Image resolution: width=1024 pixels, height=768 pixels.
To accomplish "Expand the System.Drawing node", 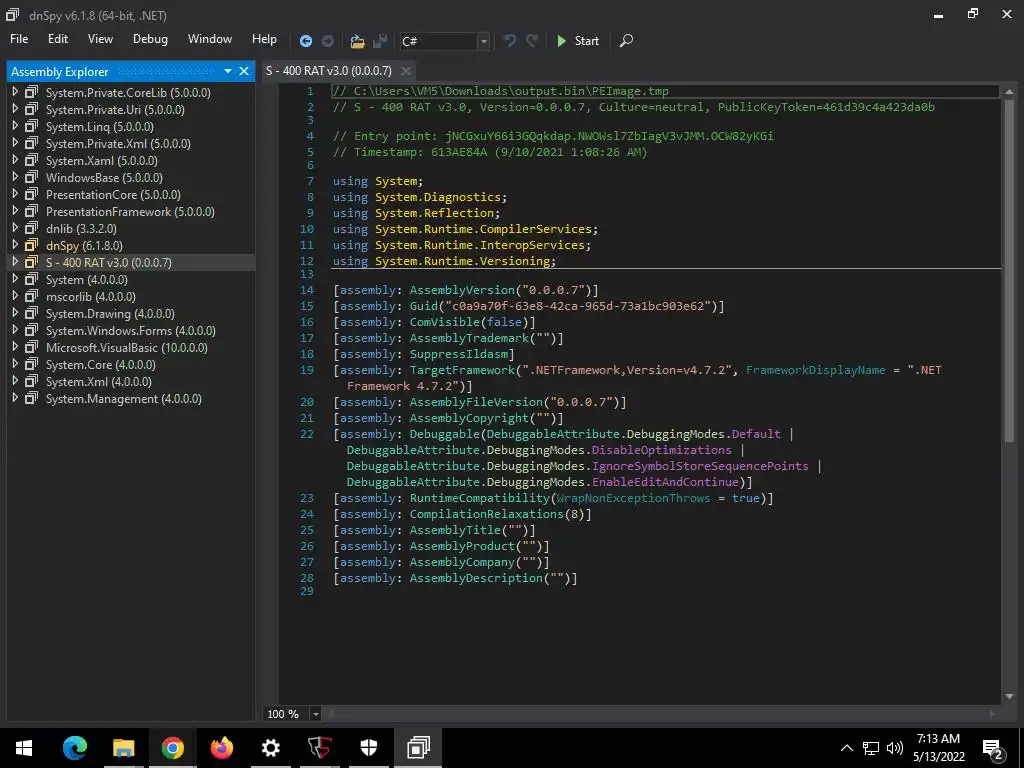I will pos(15,313).
